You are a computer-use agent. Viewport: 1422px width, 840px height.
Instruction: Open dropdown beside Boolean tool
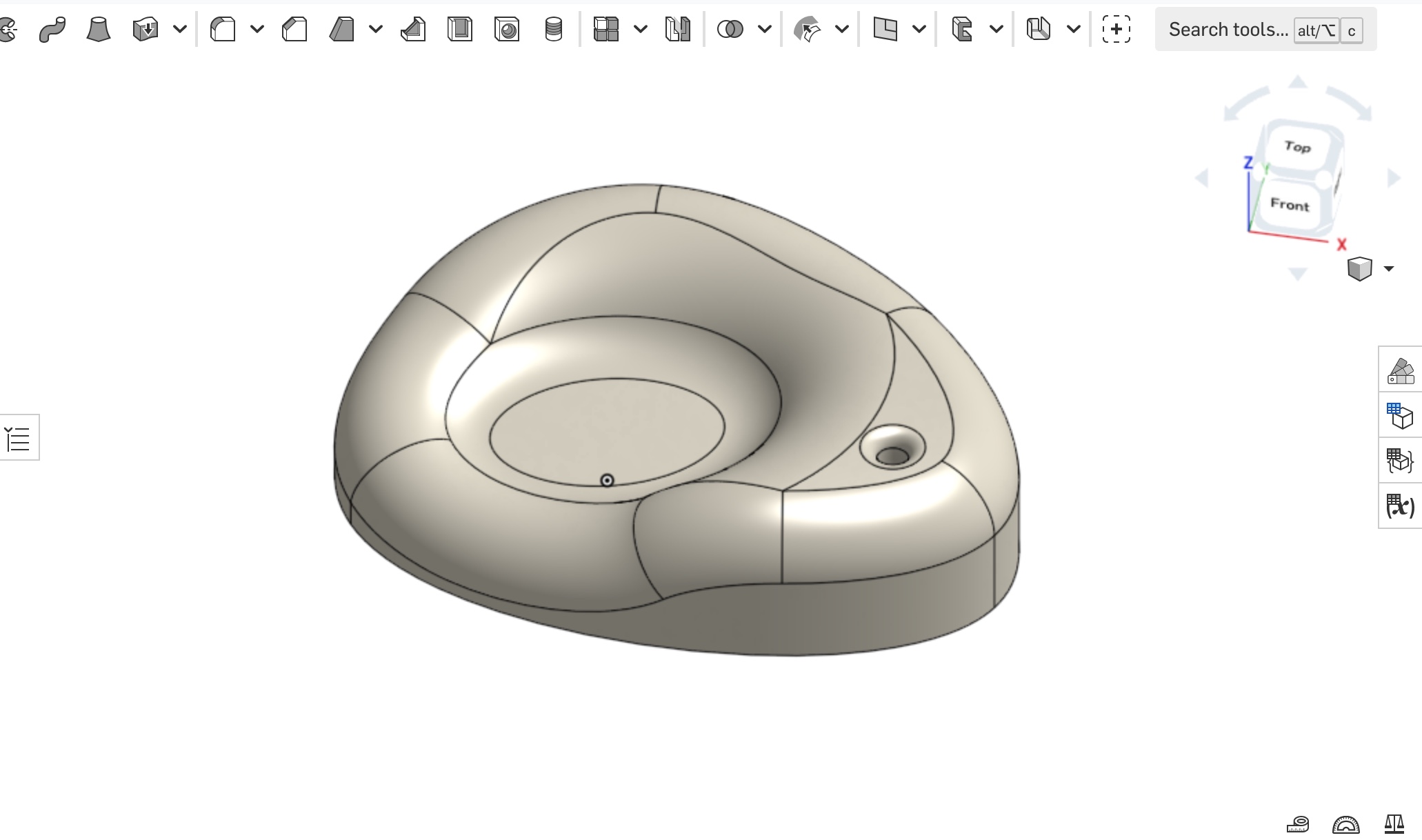tap(765, 29)
